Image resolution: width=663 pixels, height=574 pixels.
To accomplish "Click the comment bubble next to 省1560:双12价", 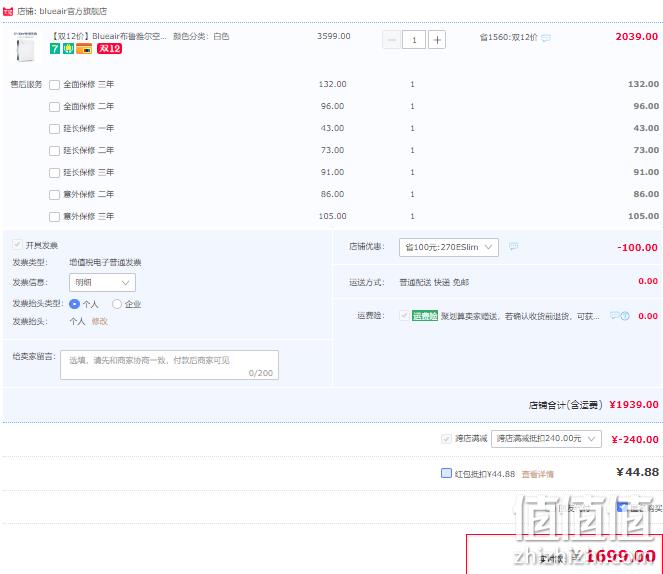I will 546,38.
